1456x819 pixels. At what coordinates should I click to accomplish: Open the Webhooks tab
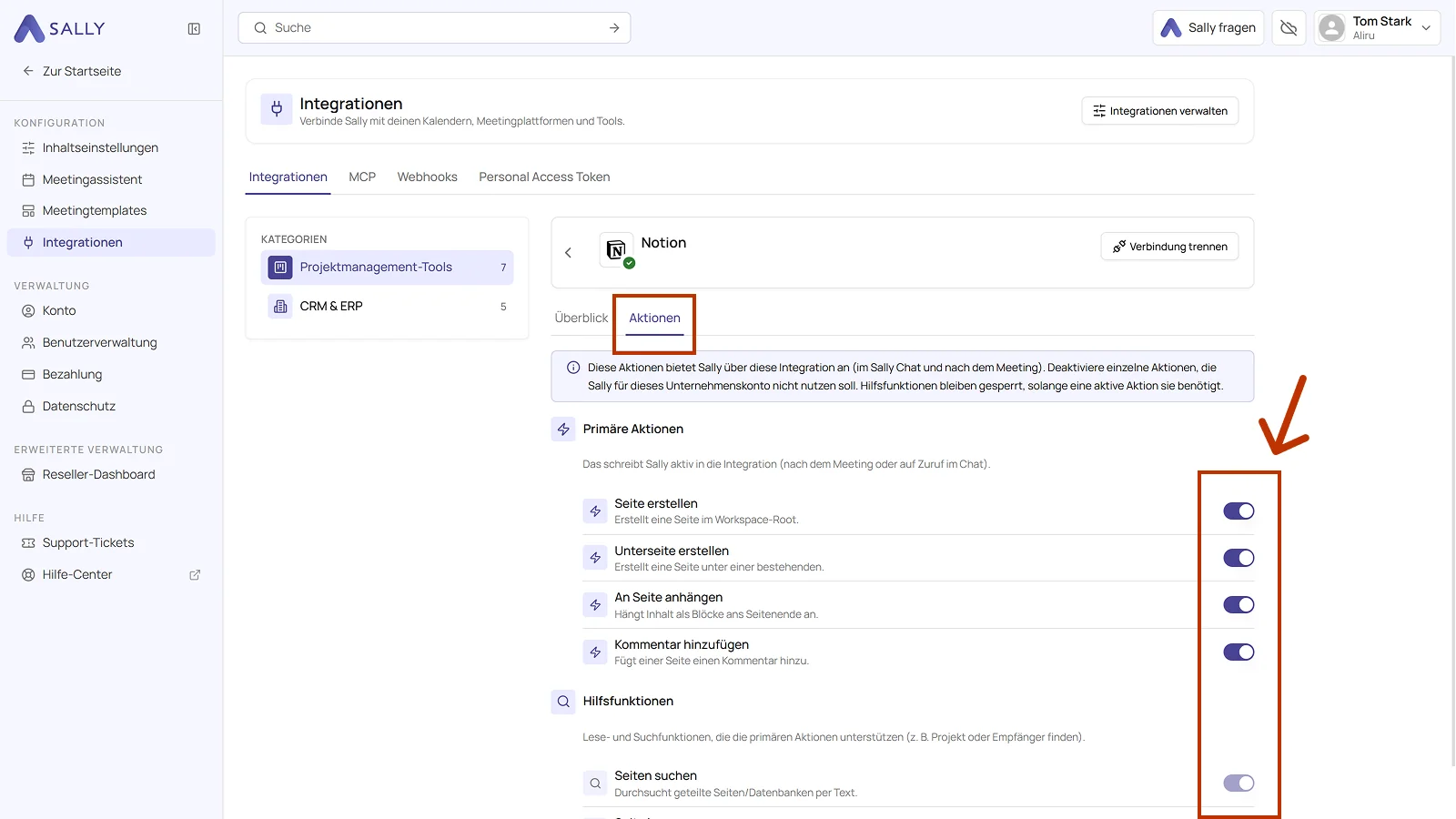tap(427, 177)
